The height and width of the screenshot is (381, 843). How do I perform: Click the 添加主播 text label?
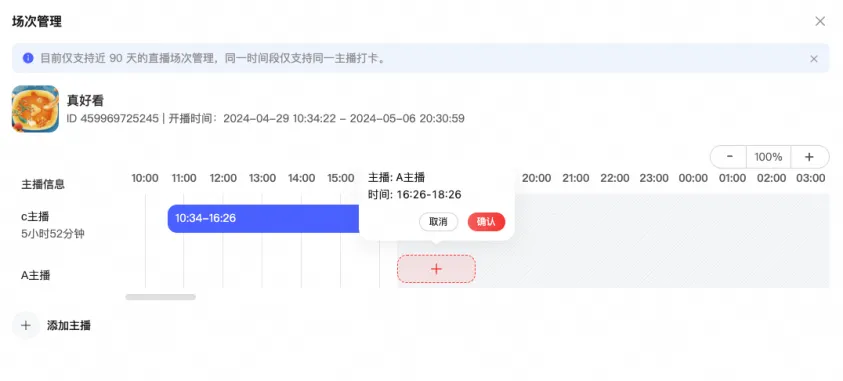click(x=69, y=325)
